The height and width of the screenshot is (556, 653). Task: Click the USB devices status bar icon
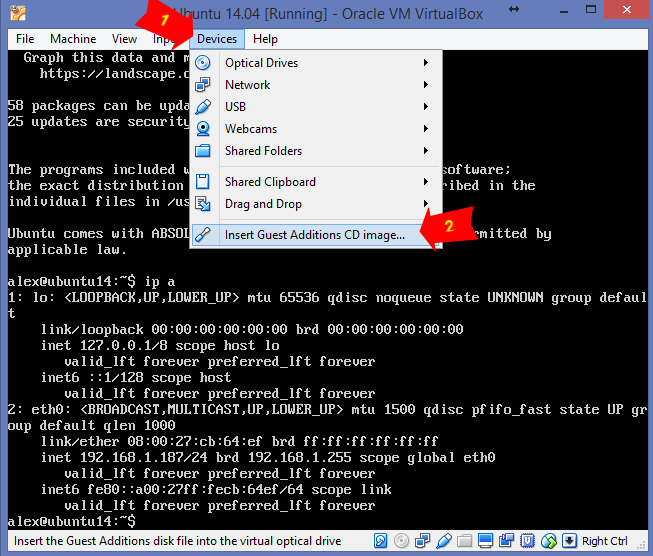(x=444, y=541)
